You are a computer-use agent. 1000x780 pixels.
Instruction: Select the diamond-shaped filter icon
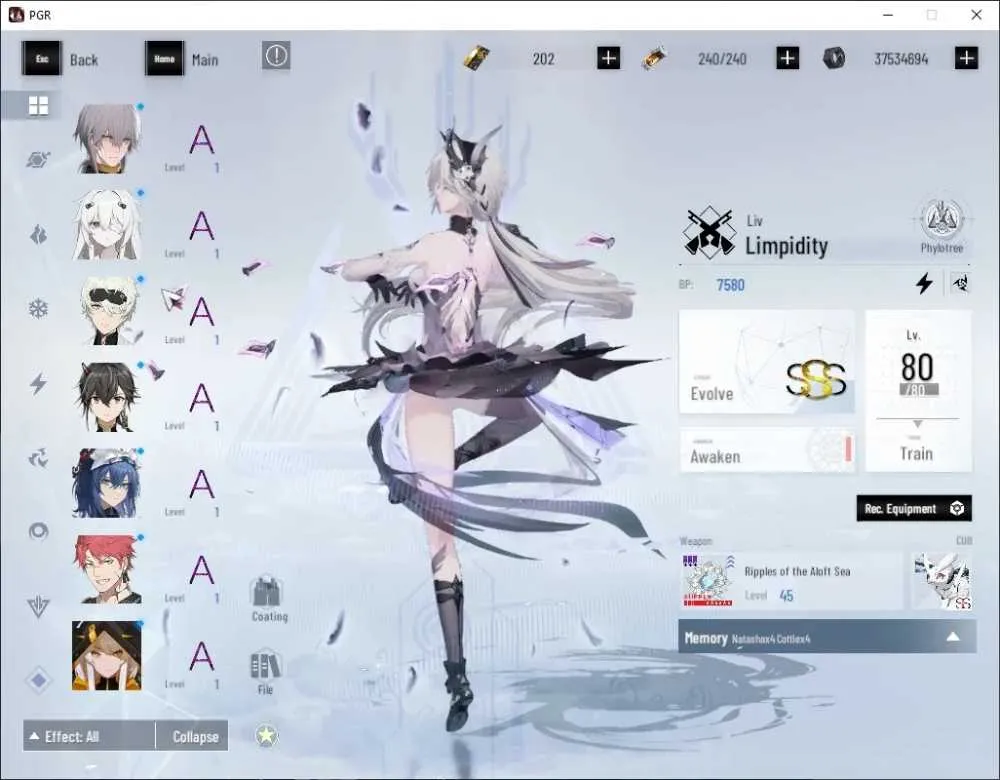tap(38, 681)
